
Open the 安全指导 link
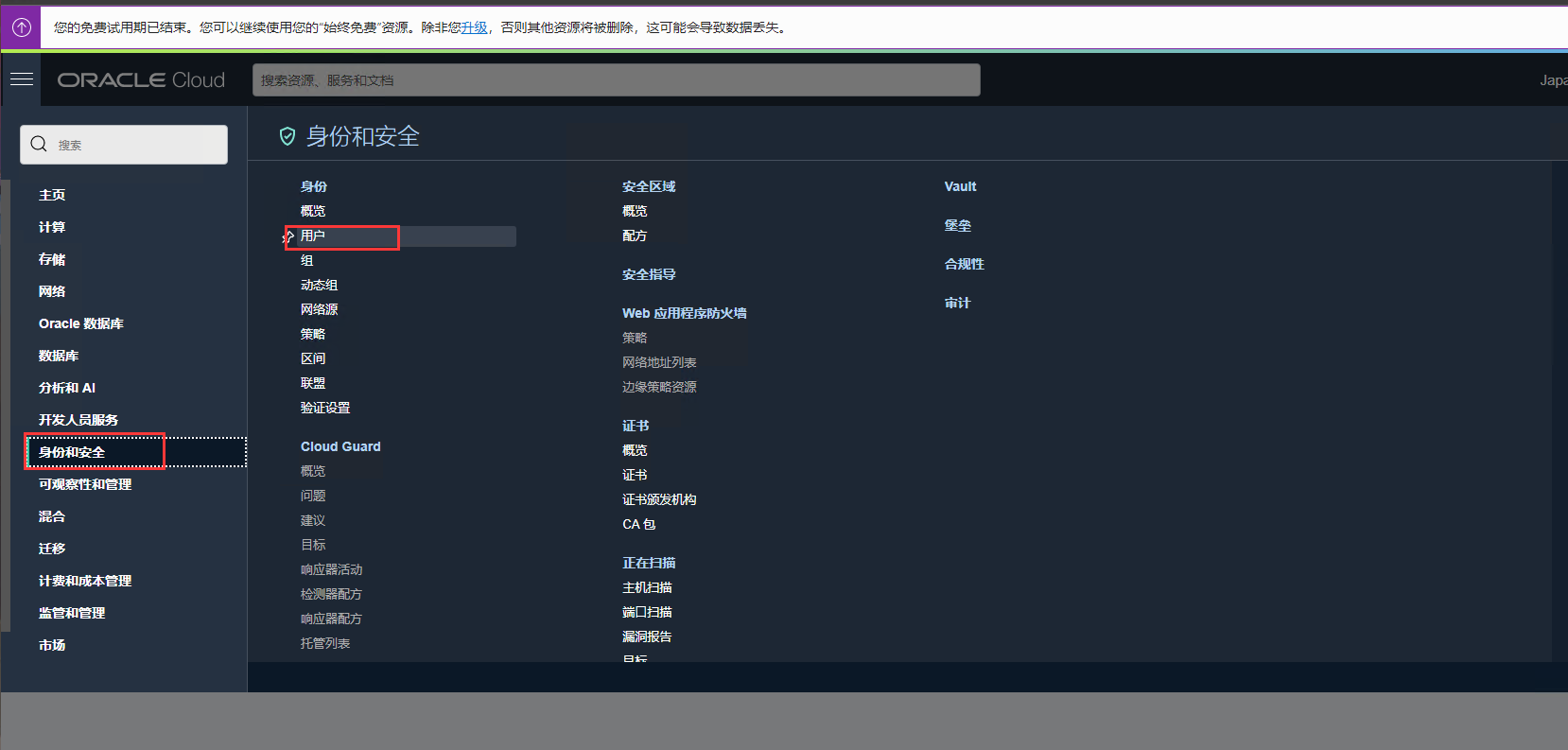pyautogui.click(x=649, y=274)
